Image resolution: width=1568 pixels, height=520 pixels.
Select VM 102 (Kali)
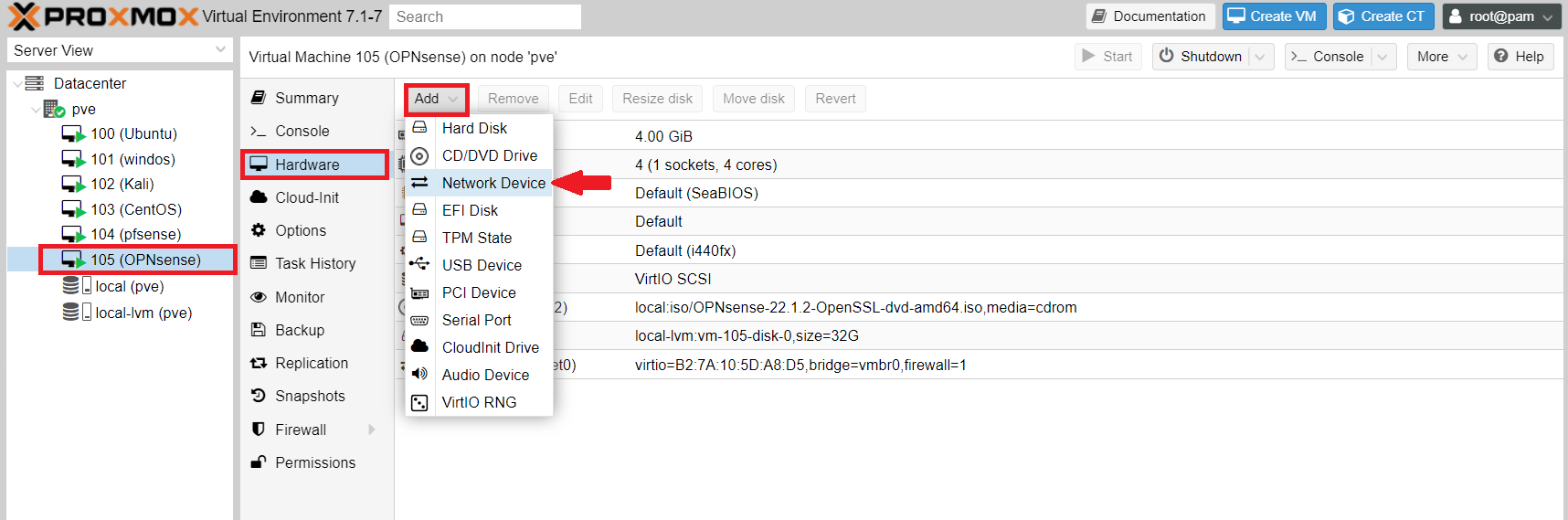[122, 184]
